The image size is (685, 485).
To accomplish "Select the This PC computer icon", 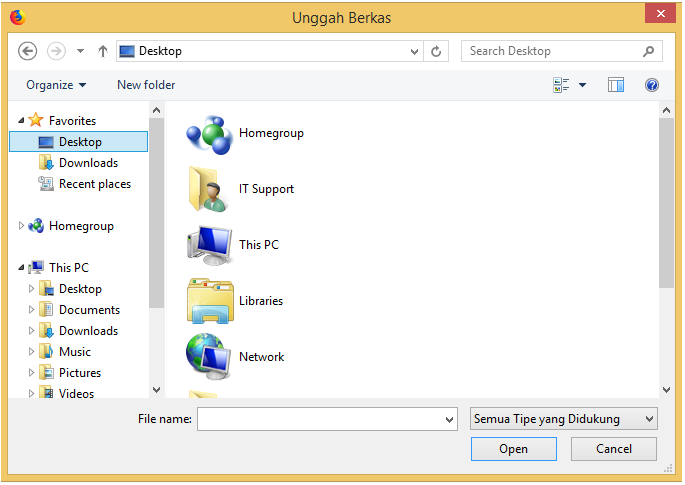I will (x=209, y=245).
